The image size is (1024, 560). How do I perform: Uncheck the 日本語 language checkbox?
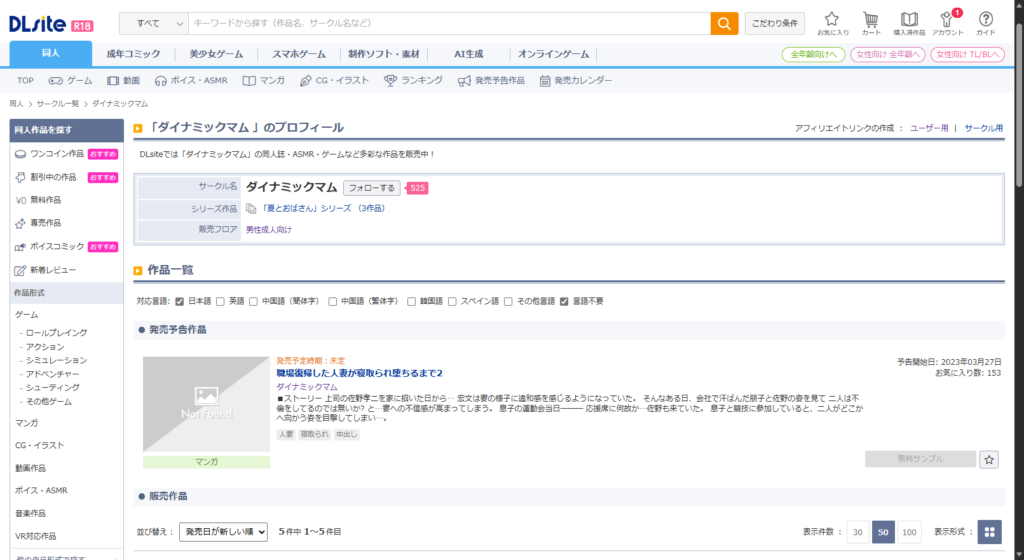click(180, 301)
